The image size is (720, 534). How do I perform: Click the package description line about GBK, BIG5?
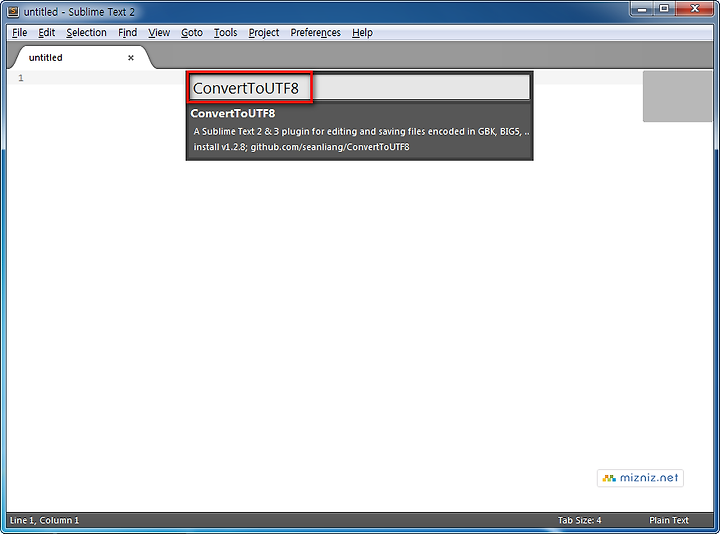point(361,131)
